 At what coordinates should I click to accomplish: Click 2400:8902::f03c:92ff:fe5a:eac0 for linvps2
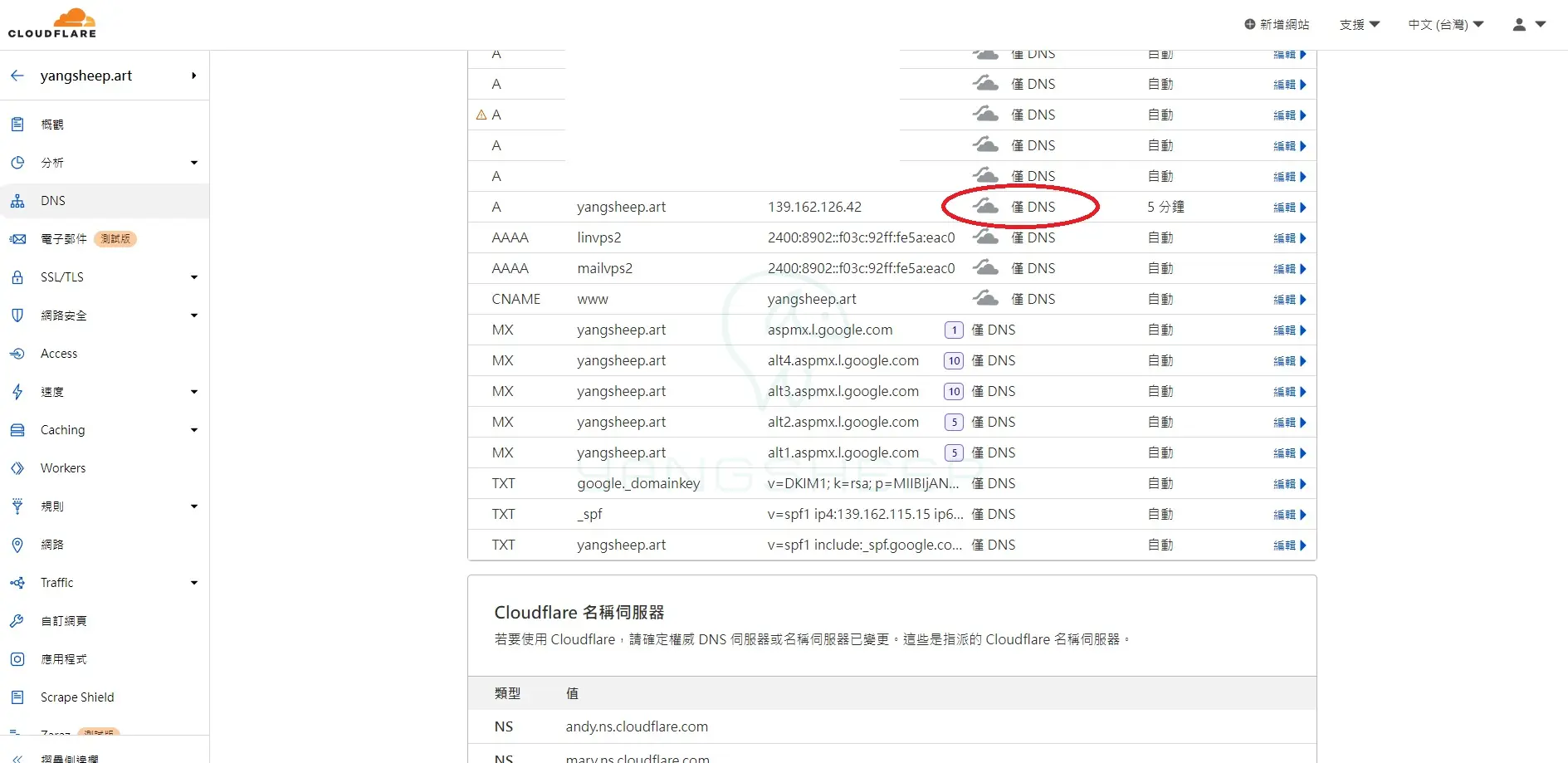(861, 237)
